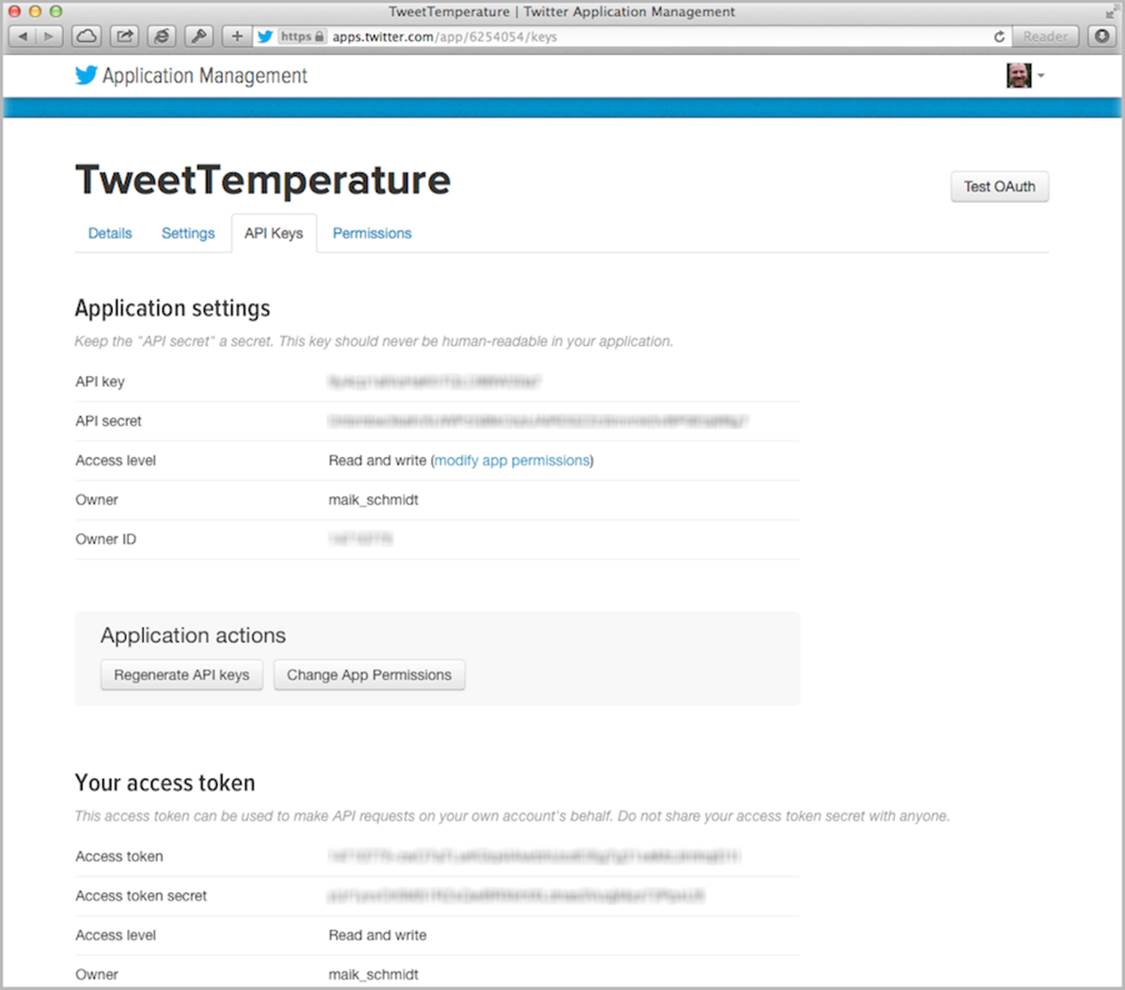Click the Owner ID label
Screen dimensions: 1125x990
tap(105, 539)
